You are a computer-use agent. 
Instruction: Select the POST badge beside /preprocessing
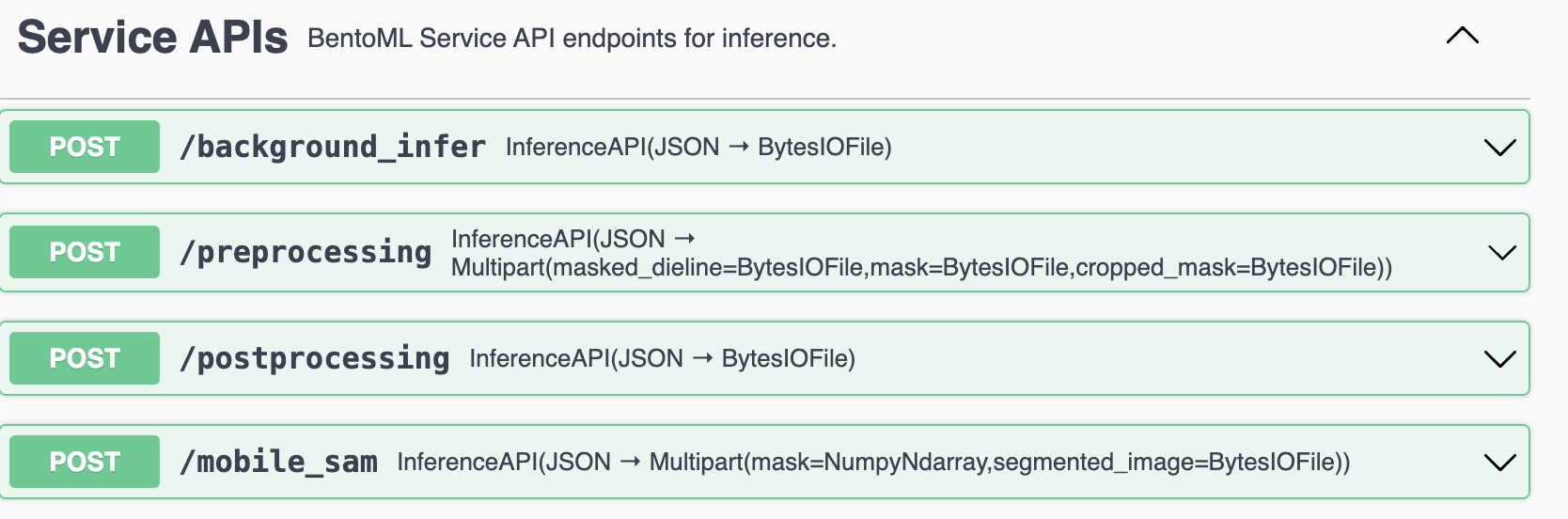pos(85,252)
